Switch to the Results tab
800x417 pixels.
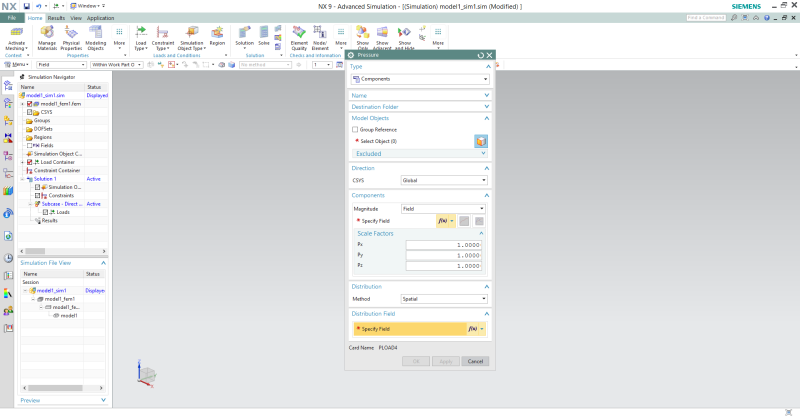coord(56,18)
